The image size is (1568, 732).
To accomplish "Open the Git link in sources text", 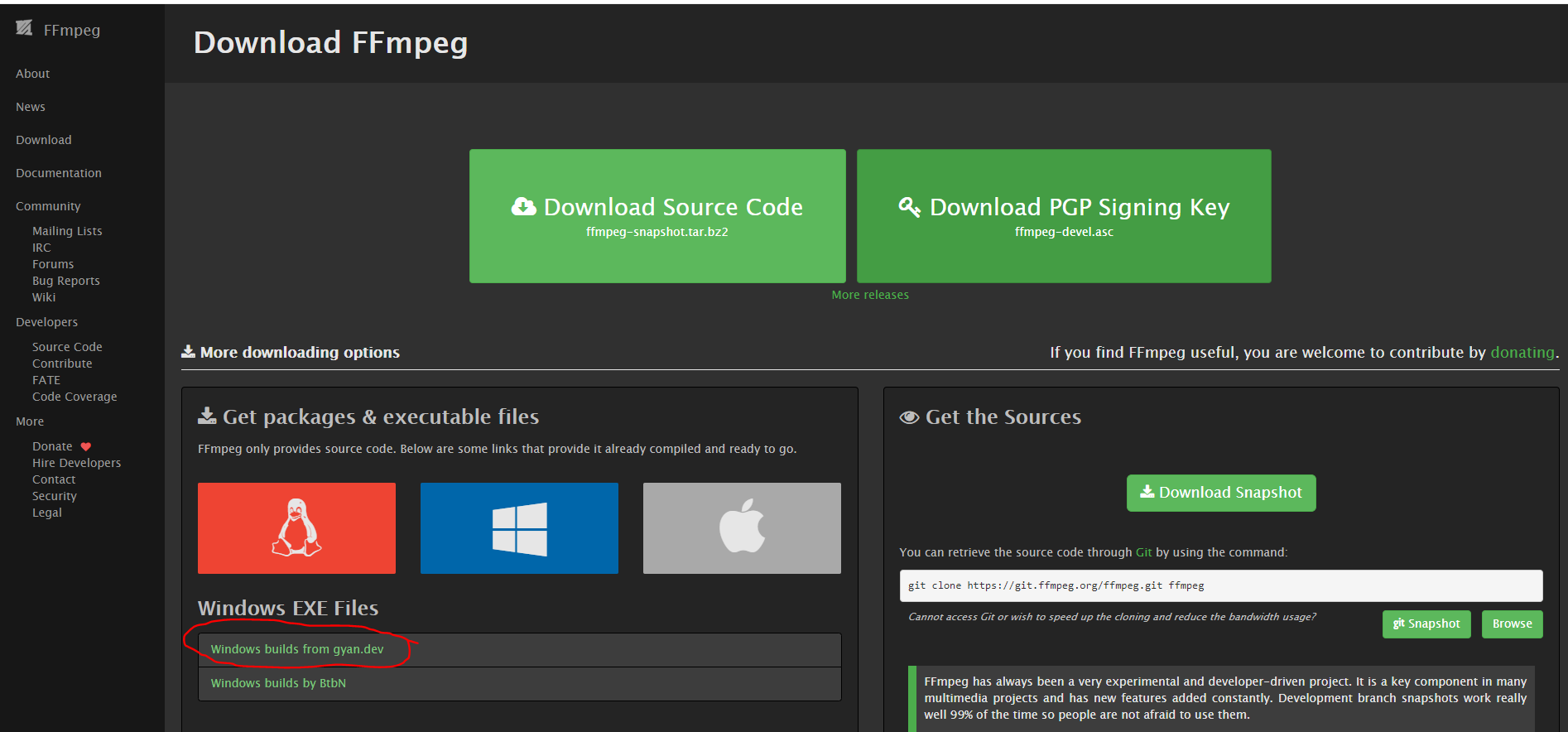I will click(x=1143, y=552).
